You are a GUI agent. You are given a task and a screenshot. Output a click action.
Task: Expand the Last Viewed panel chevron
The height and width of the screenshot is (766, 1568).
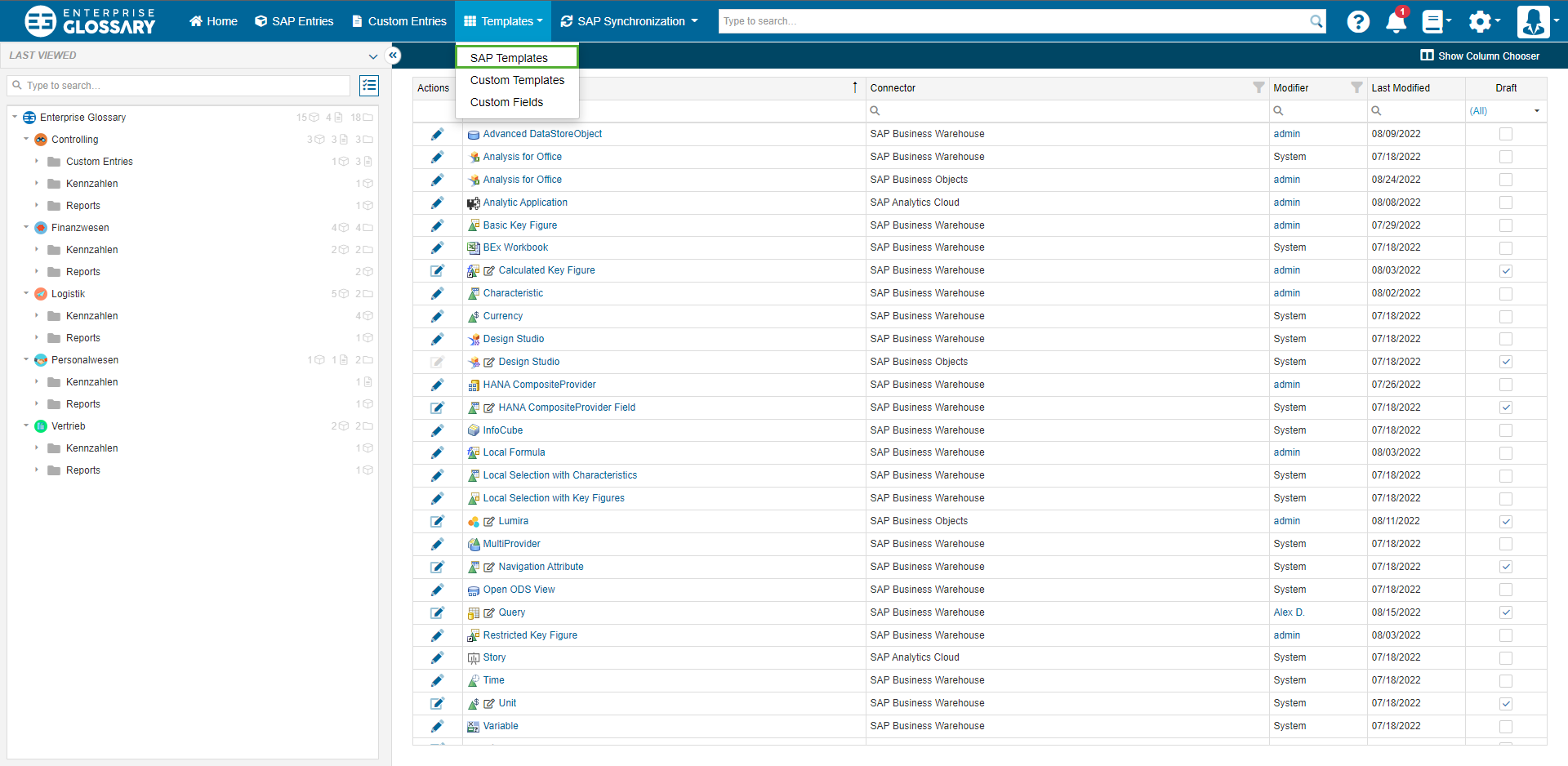[372, 56]
